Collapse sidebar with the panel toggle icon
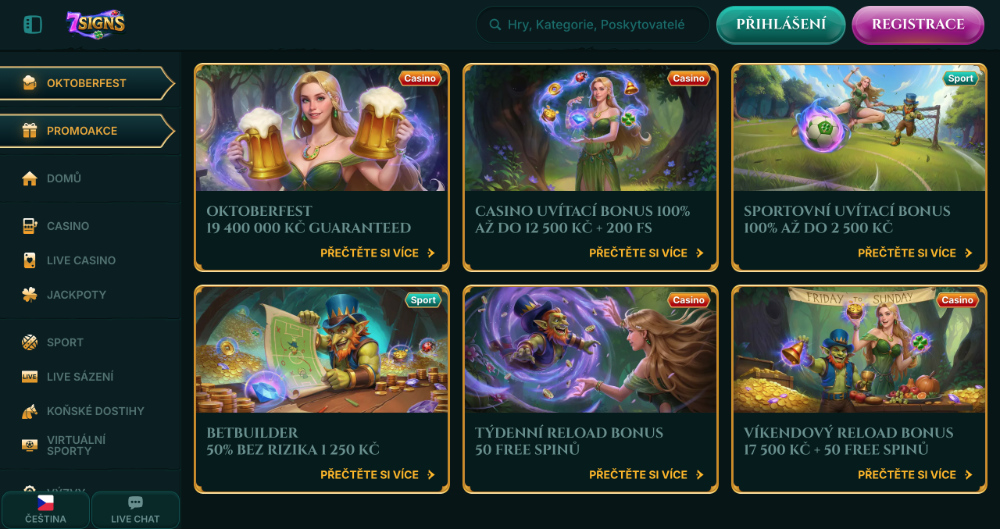The height and width of the screenshot is (529, 1000). pyautogui.click(x=33, y=25)
